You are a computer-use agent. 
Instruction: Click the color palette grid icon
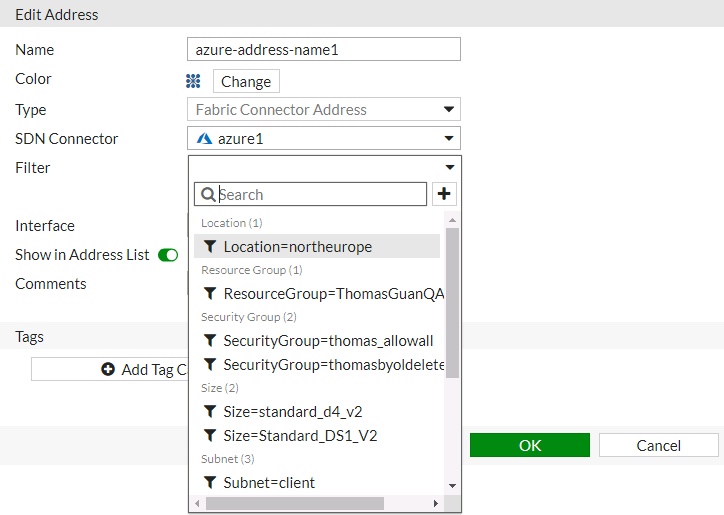(194, 81)
